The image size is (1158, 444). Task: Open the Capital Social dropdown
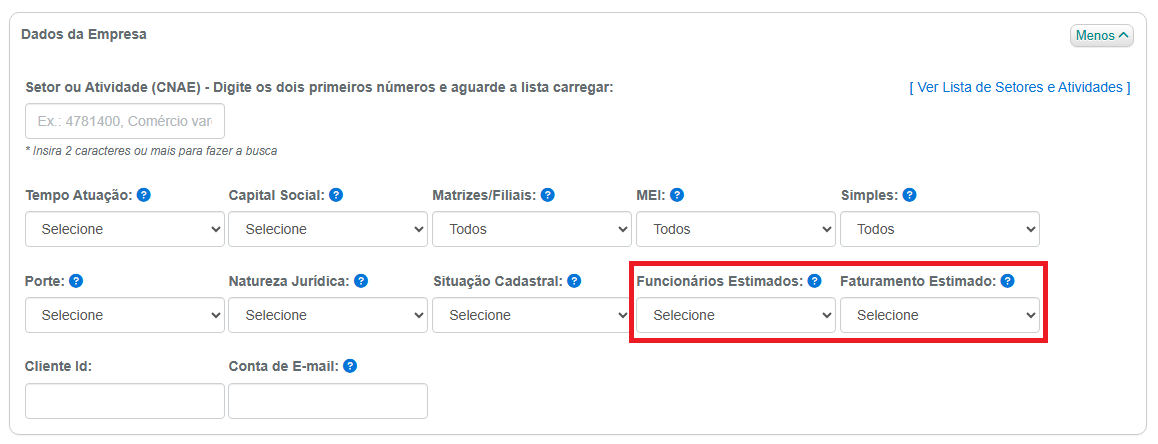click(x=328, y=229)
